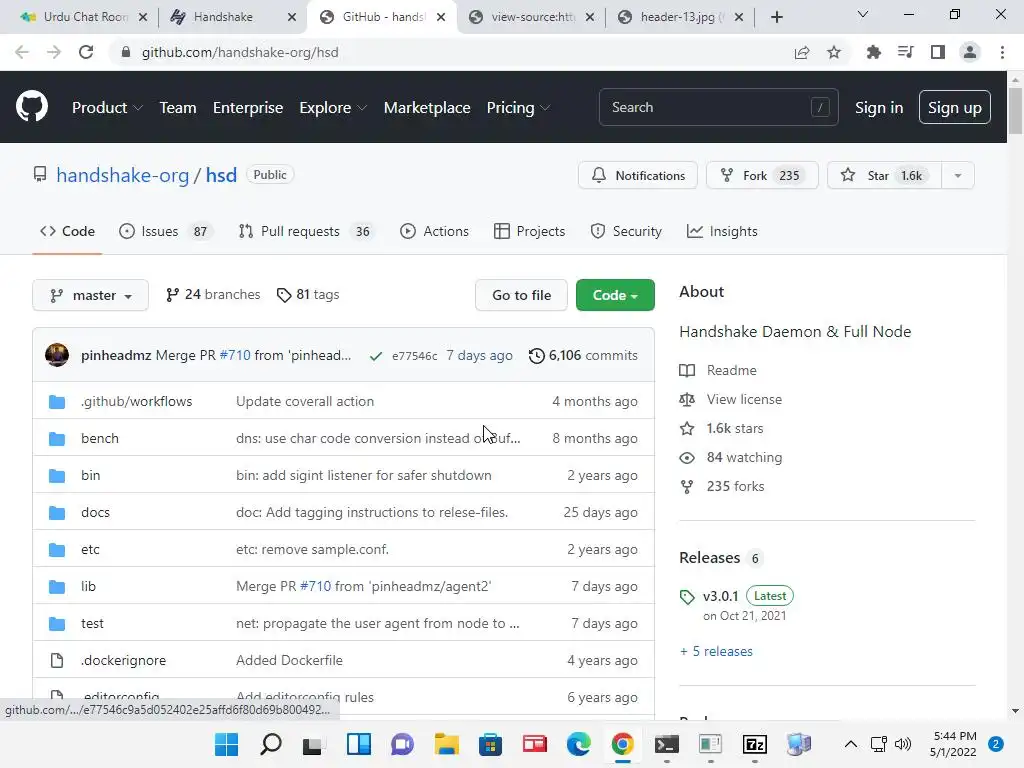Viewport: 1024px width, 768px height.
Task: Star the hsd repository
Action: [x=884, y=176]
